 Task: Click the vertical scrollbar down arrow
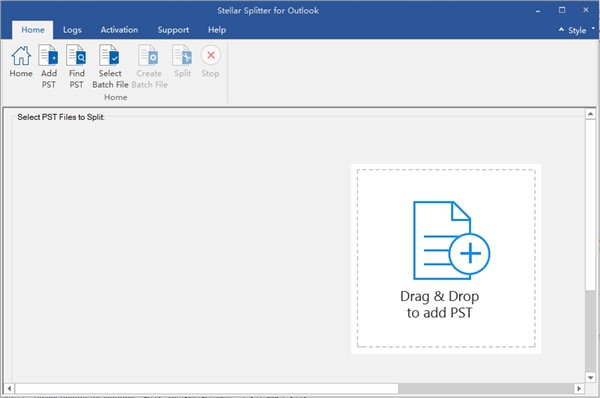click(590, 377)
